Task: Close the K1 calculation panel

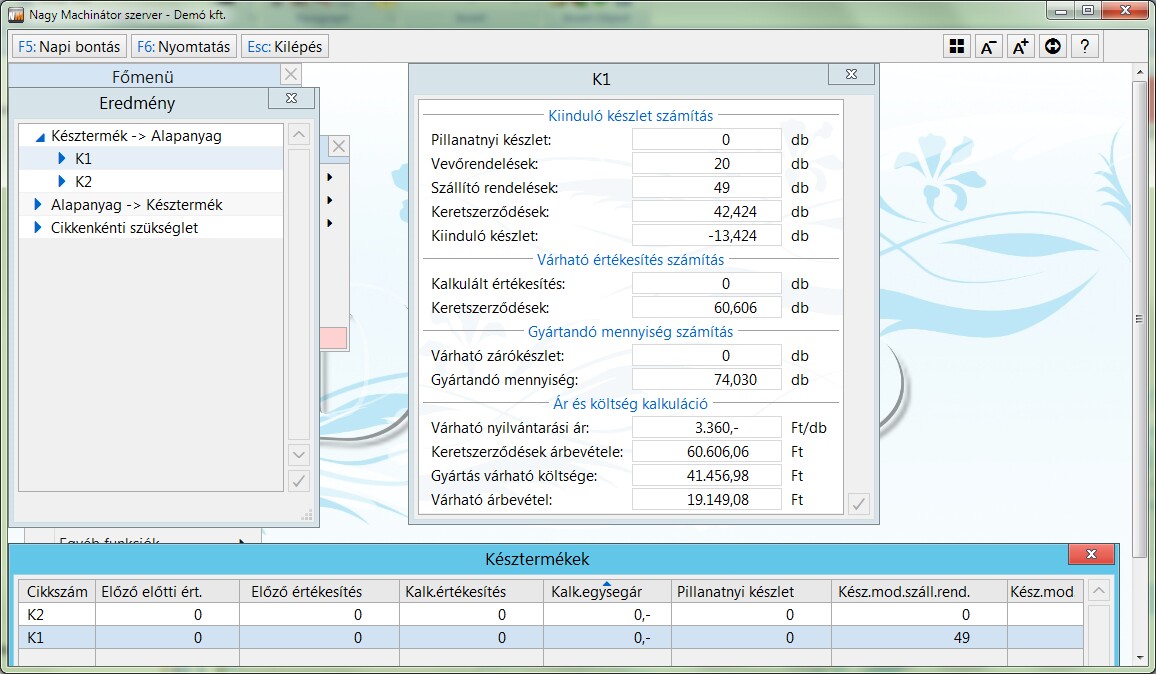Action: coord(851,75)
